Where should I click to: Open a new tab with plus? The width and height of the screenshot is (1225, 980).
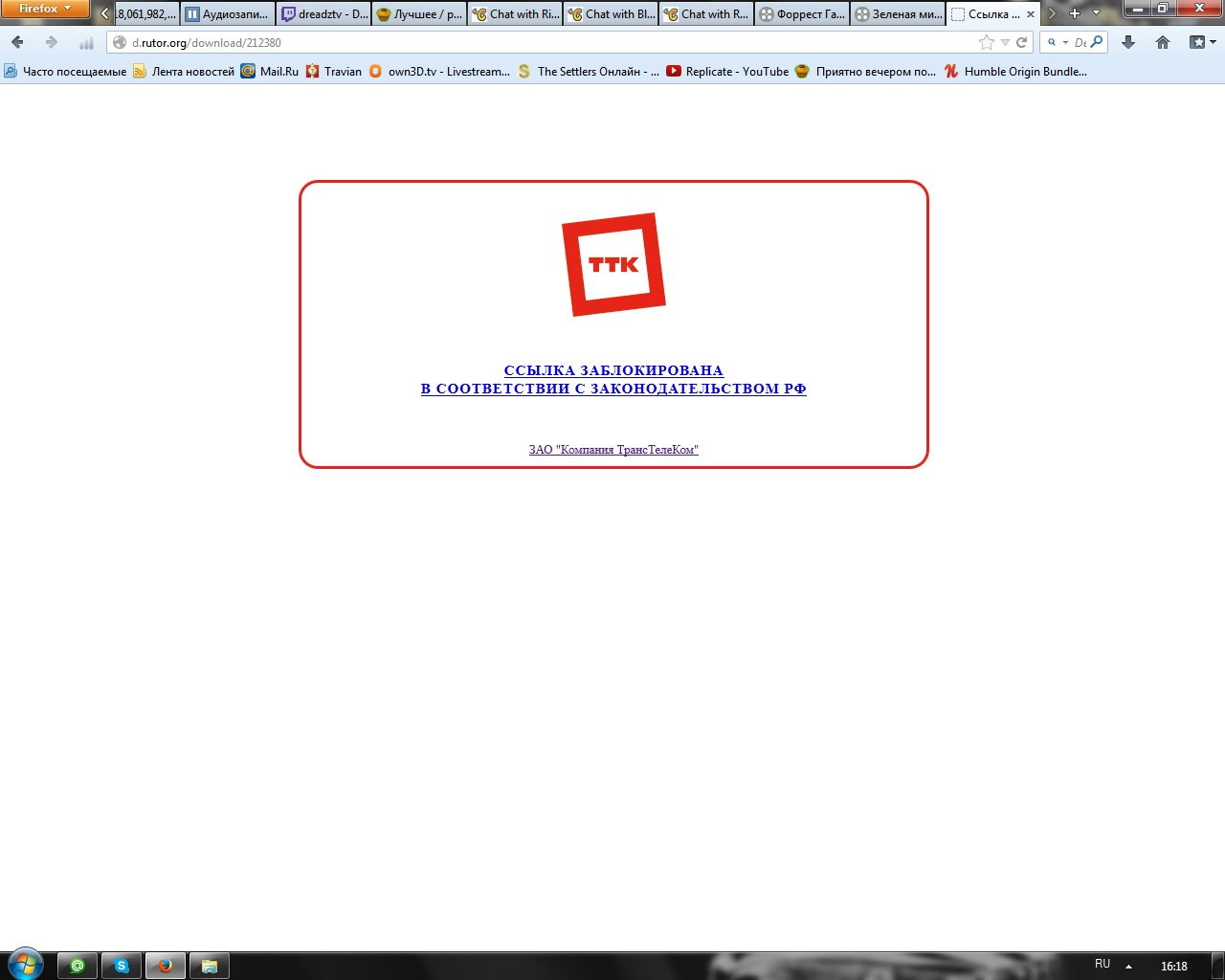(1075, 13)
